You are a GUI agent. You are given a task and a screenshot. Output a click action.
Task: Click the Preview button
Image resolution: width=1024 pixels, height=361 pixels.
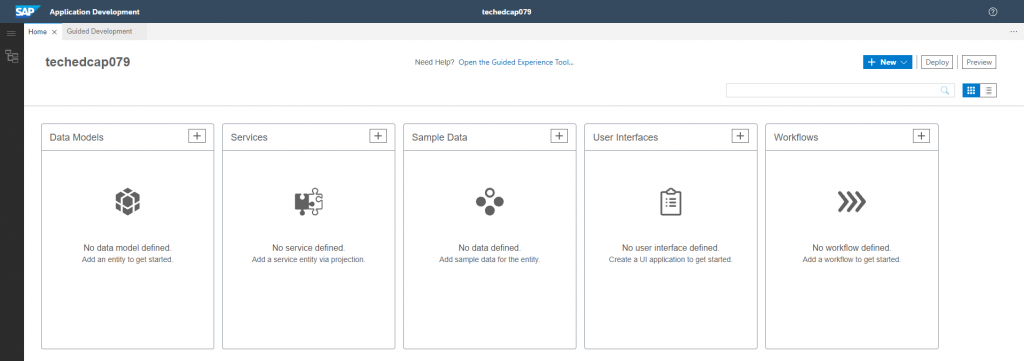pos(979,62)
